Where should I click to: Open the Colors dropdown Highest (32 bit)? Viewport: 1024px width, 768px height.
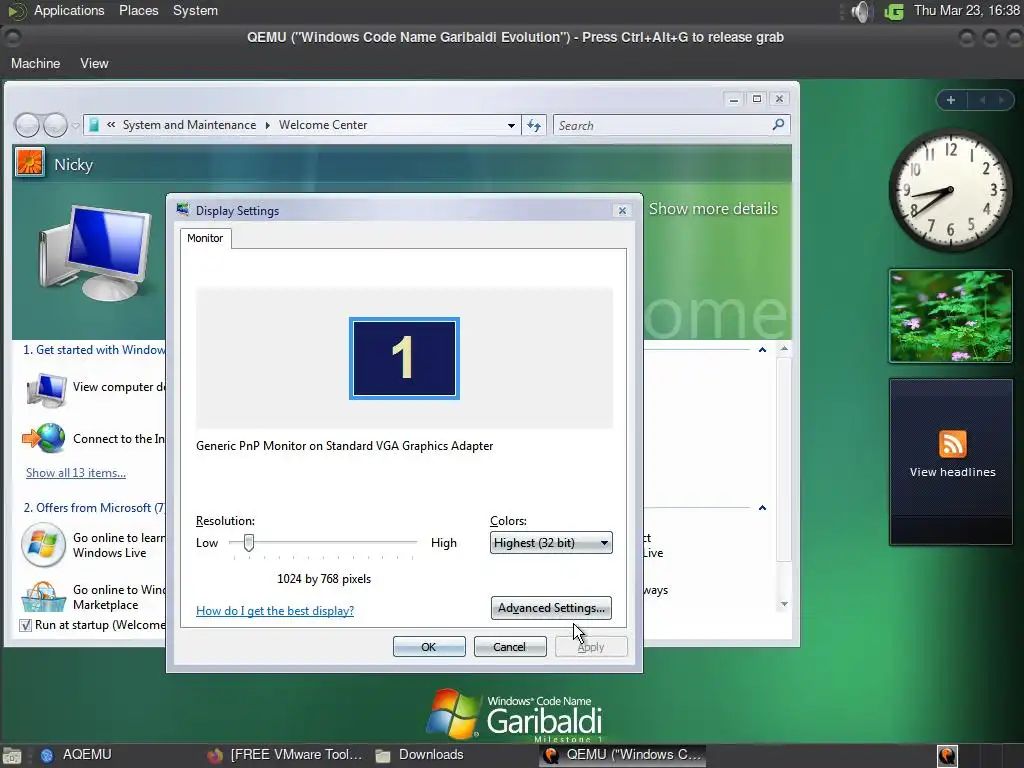(x=551, y=543)
